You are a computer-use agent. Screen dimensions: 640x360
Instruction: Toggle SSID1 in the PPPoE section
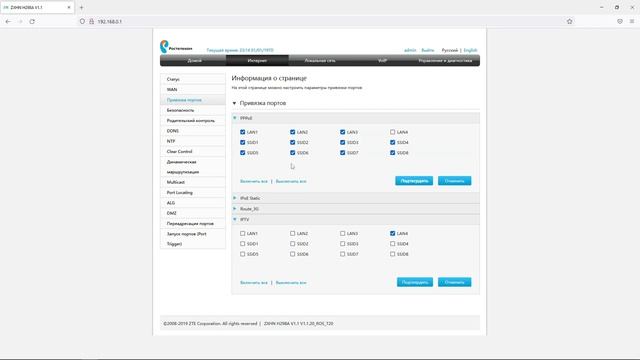pos(242,142)
